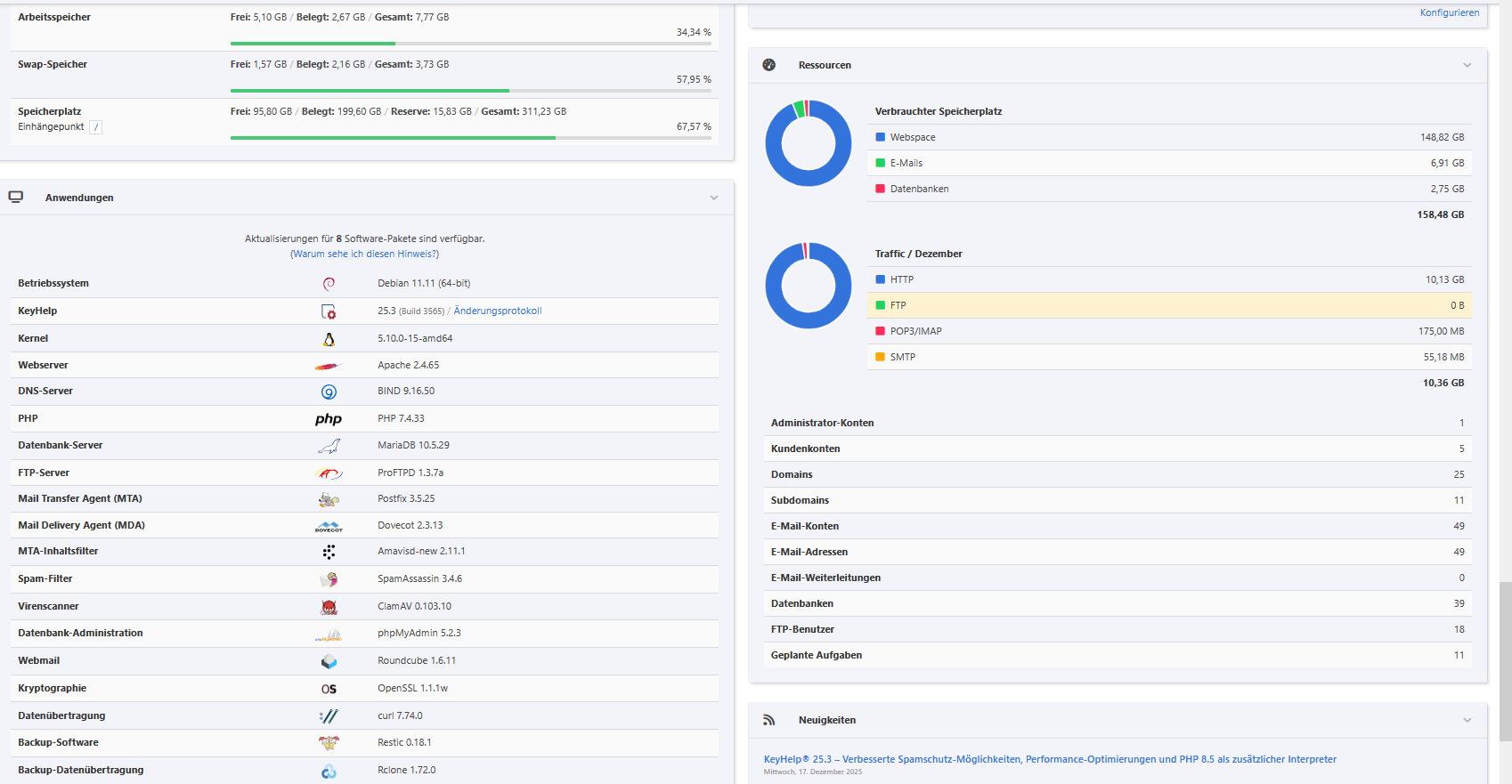Viewport: 1512px width, 784px height.
Task: Click the Apache feather Webserver icon
Action: click(x=328, y=366)
